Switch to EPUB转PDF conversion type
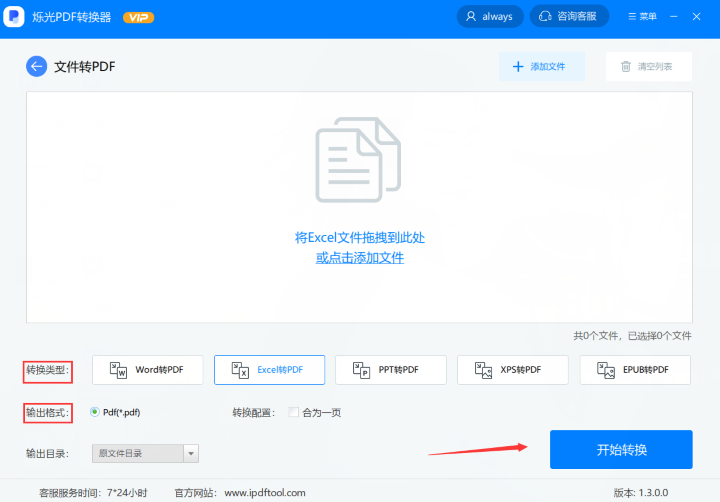Viewport: 720px width, 502px height. pyautogui.click(x=635, y=370)
